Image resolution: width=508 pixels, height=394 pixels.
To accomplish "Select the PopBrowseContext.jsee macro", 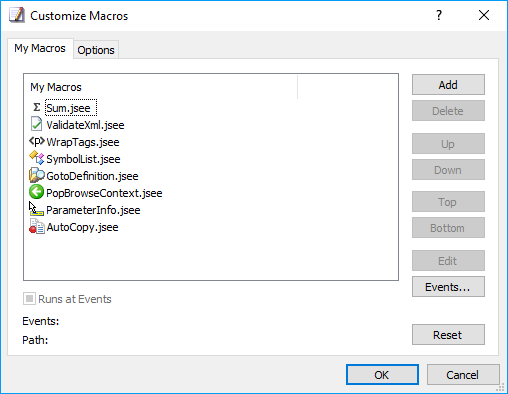I will (x=104, y=193).
